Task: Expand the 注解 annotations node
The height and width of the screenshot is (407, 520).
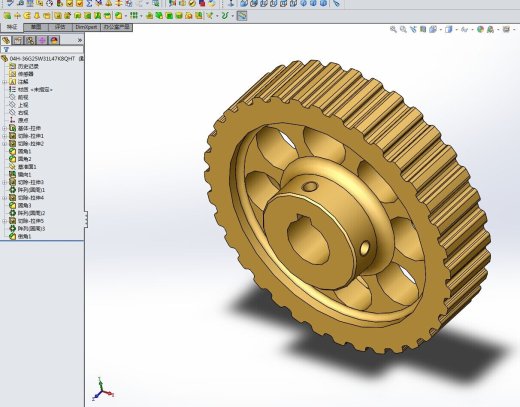Action: [5, 82]
